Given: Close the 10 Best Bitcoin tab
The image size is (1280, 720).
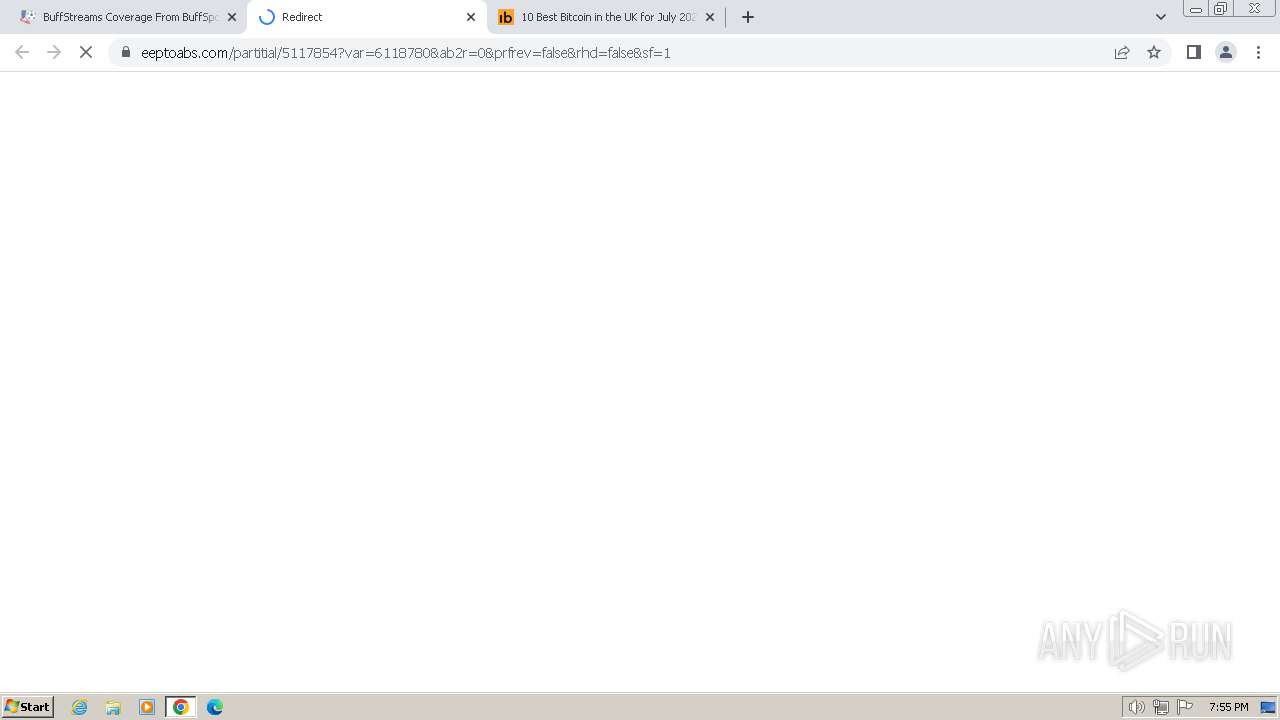Looking at the screenshot, I should 710,17.
